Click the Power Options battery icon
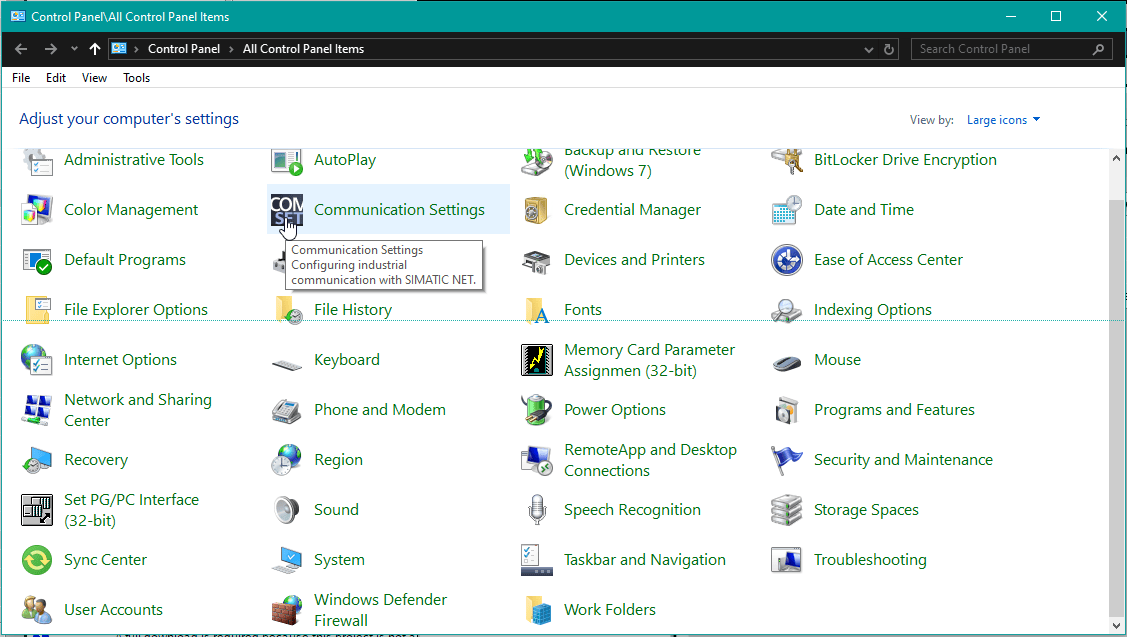This screenshot has height=637, width=1127. (536, 410)
